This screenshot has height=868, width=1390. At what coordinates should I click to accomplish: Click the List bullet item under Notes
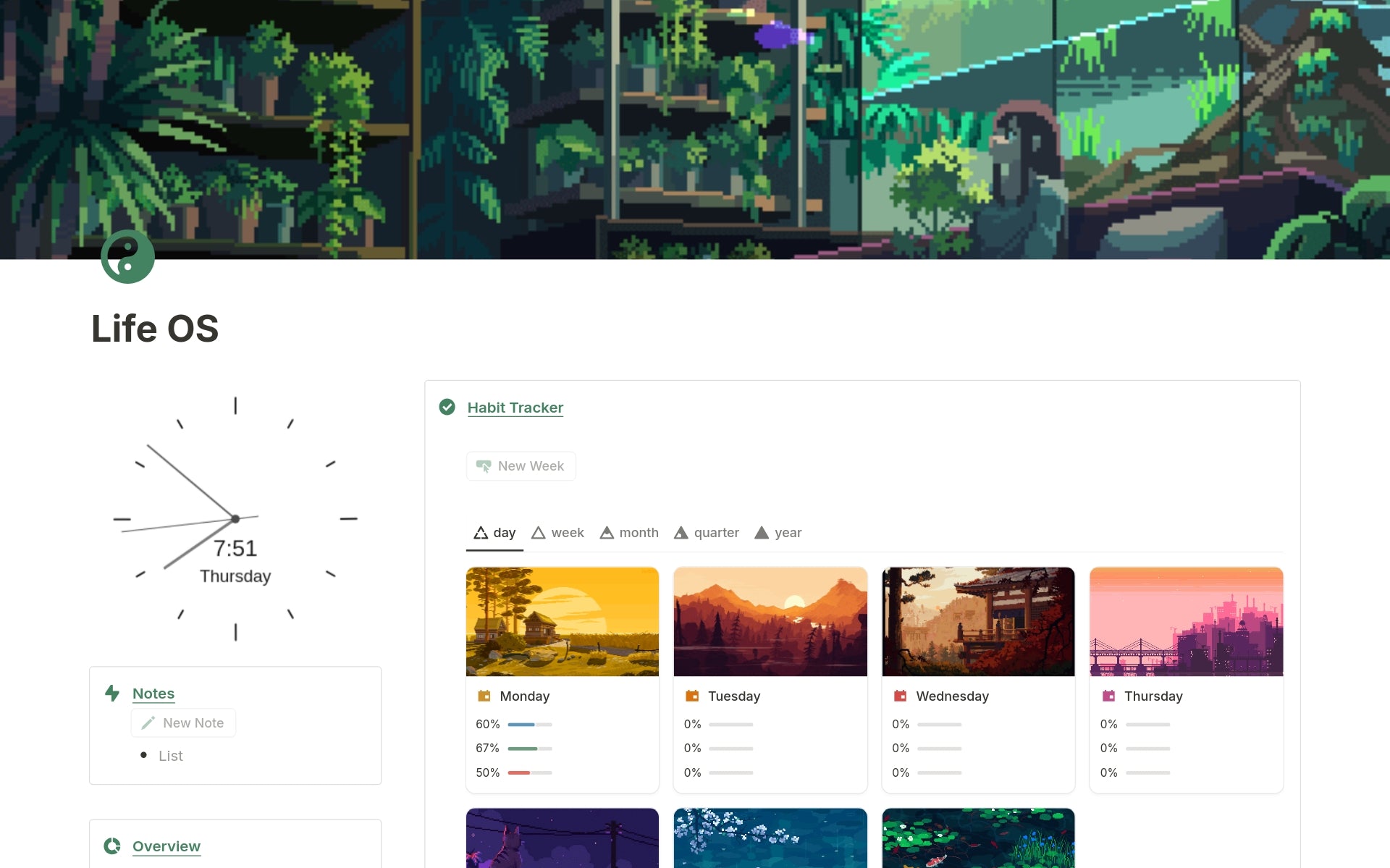171,756
